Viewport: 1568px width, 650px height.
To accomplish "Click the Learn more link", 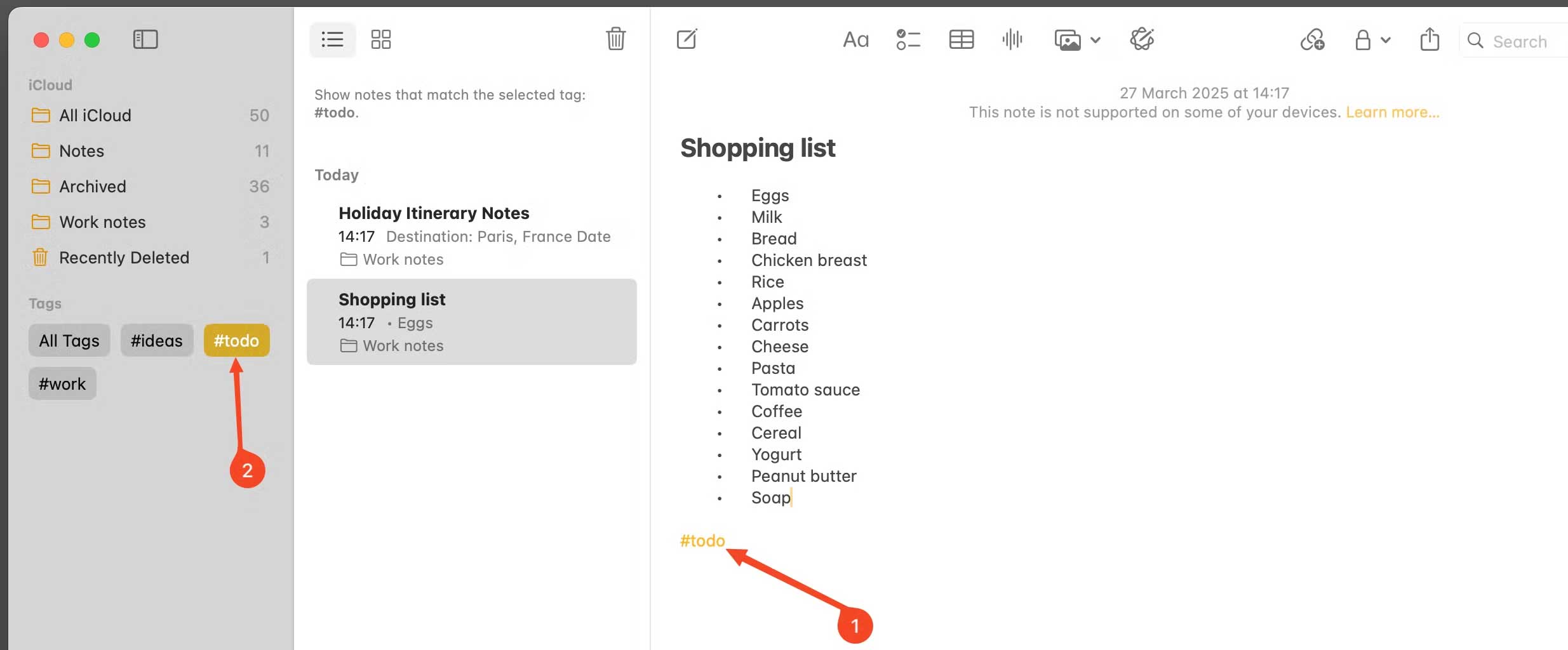I will click(1393, 112).
